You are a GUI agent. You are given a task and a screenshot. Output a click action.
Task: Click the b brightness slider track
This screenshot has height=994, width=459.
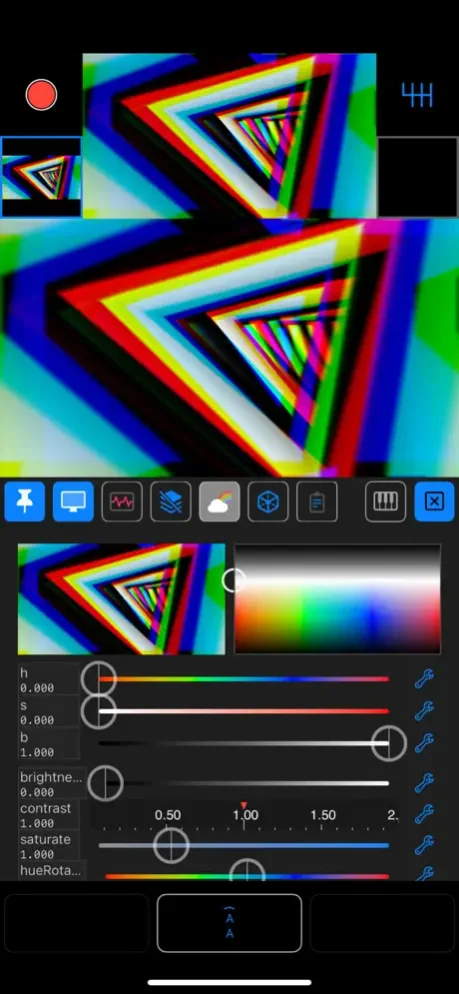(x=243, y=743)
